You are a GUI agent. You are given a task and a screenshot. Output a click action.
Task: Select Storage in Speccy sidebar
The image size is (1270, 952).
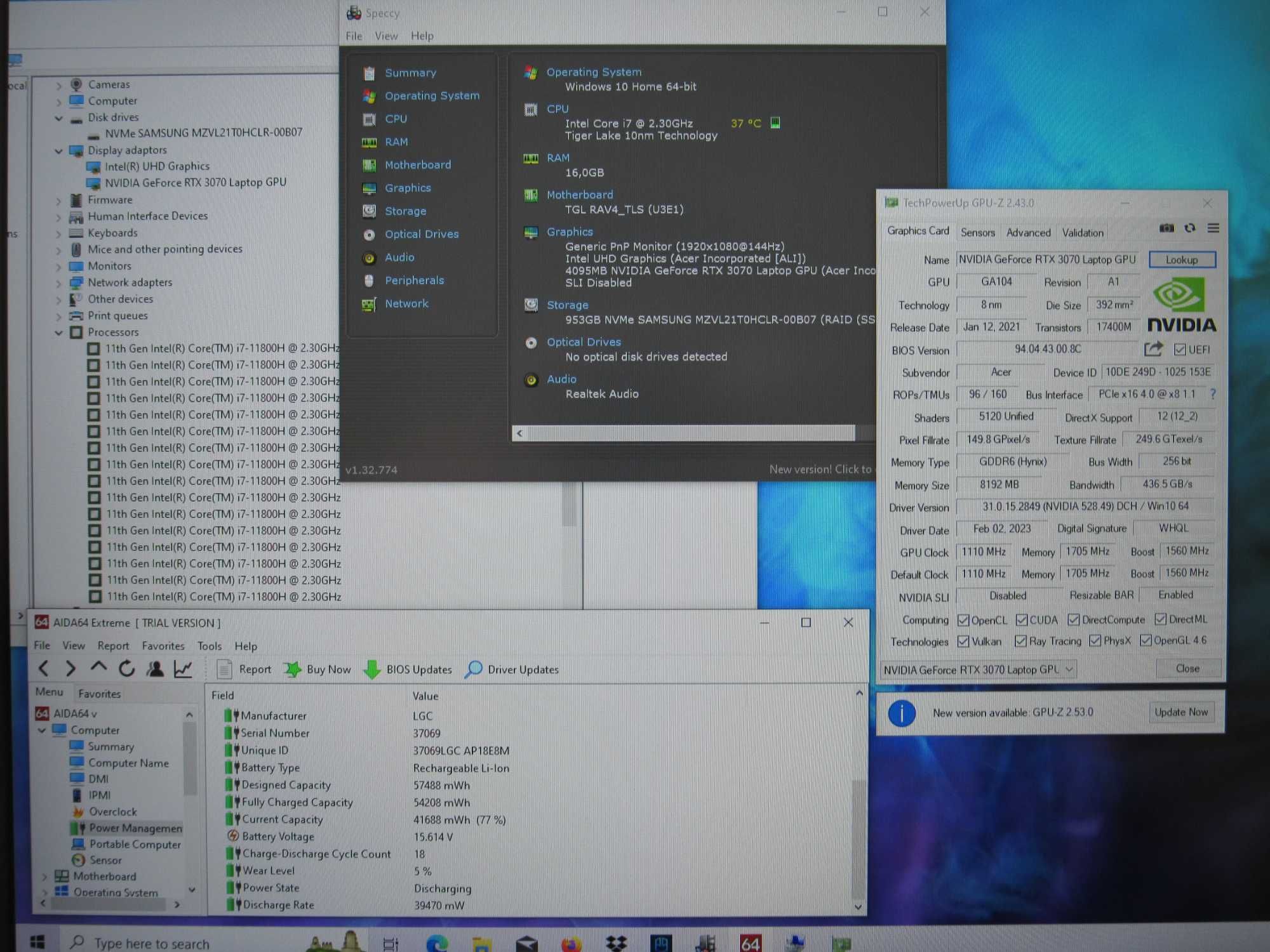click(405, 211)
